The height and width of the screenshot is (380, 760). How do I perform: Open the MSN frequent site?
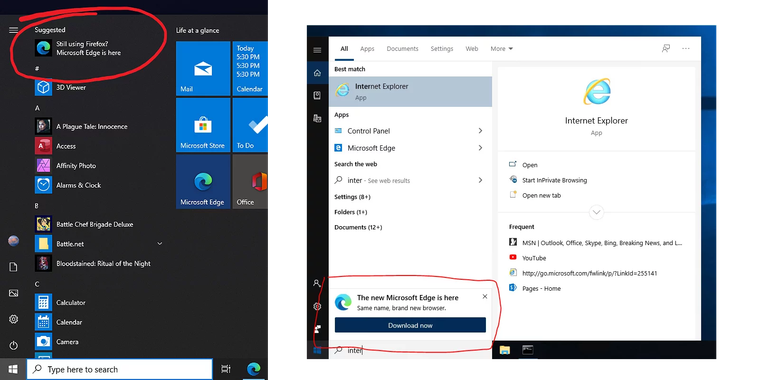[x=596, y=243]
